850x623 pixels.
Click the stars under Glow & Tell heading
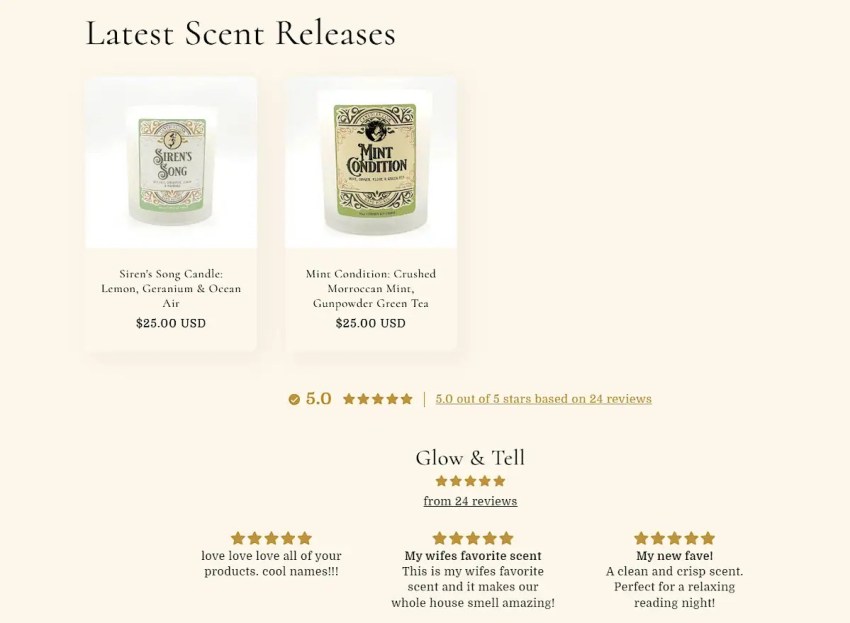(470, 481)
